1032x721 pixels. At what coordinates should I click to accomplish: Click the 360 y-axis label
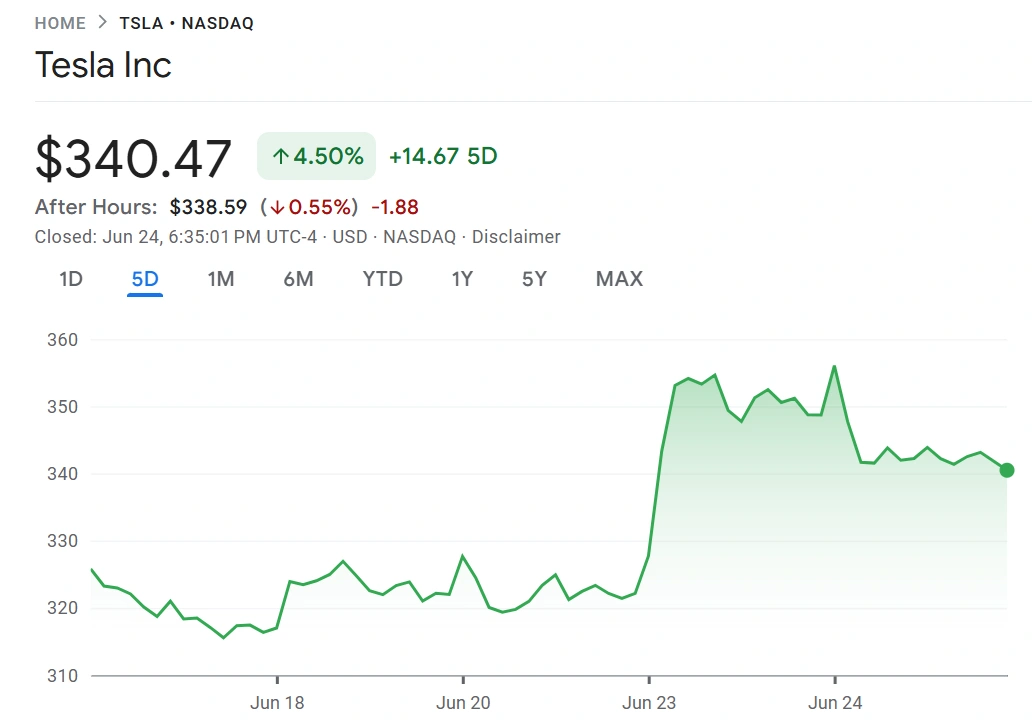pyautogui.click(x=63, y=340)
